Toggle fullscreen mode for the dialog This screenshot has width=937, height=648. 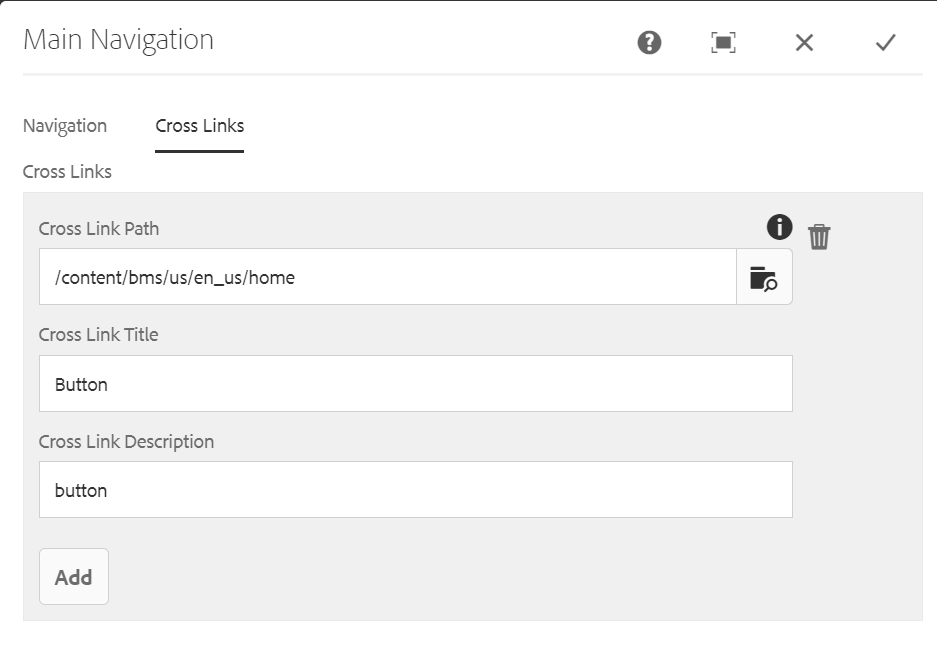(x=723, y=42)
